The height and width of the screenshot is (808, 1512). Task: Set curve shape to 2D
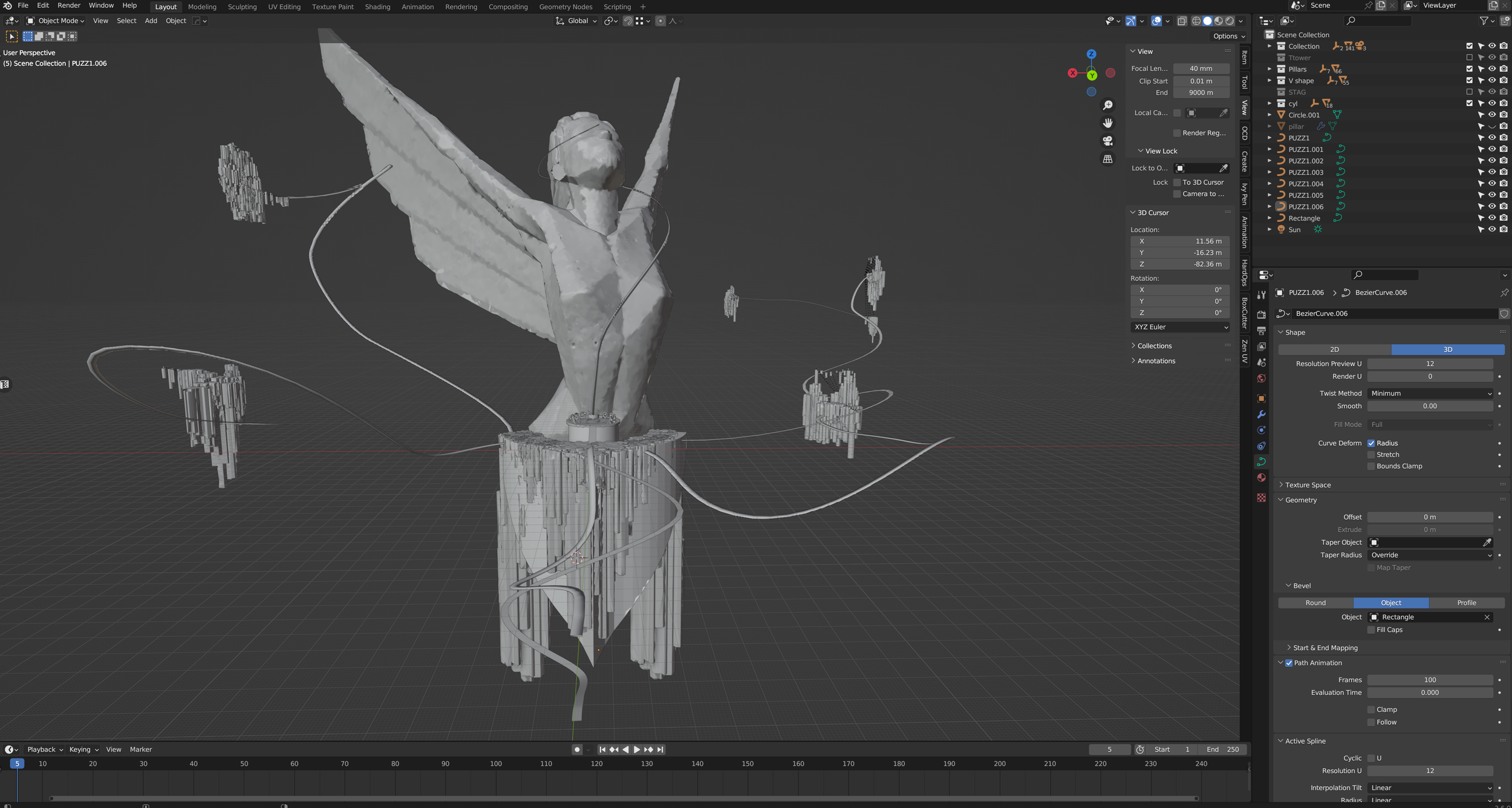tap(1334, 350)
